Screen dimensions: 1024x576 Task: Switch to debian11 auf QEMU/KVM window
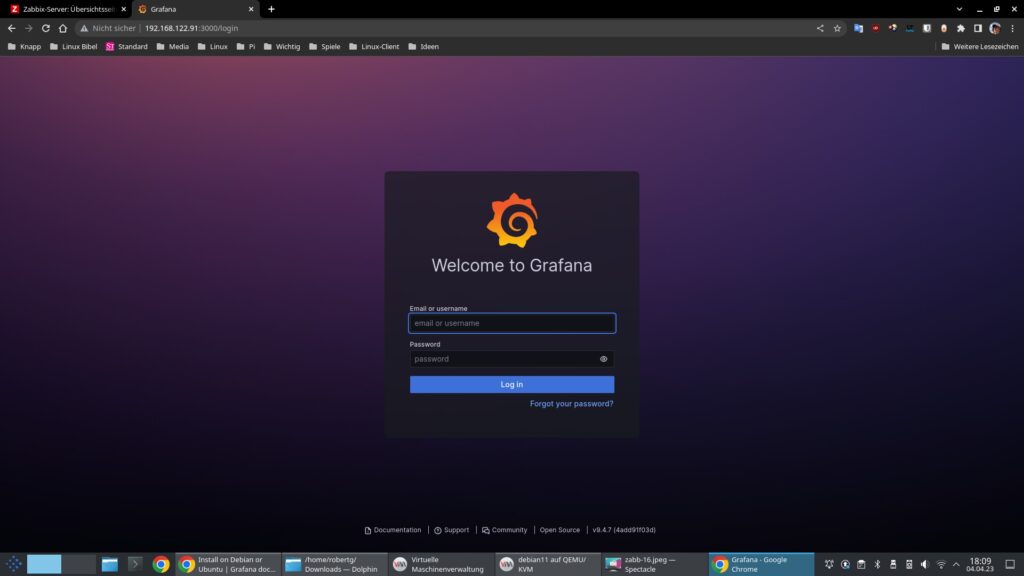(x=547, y=564)
